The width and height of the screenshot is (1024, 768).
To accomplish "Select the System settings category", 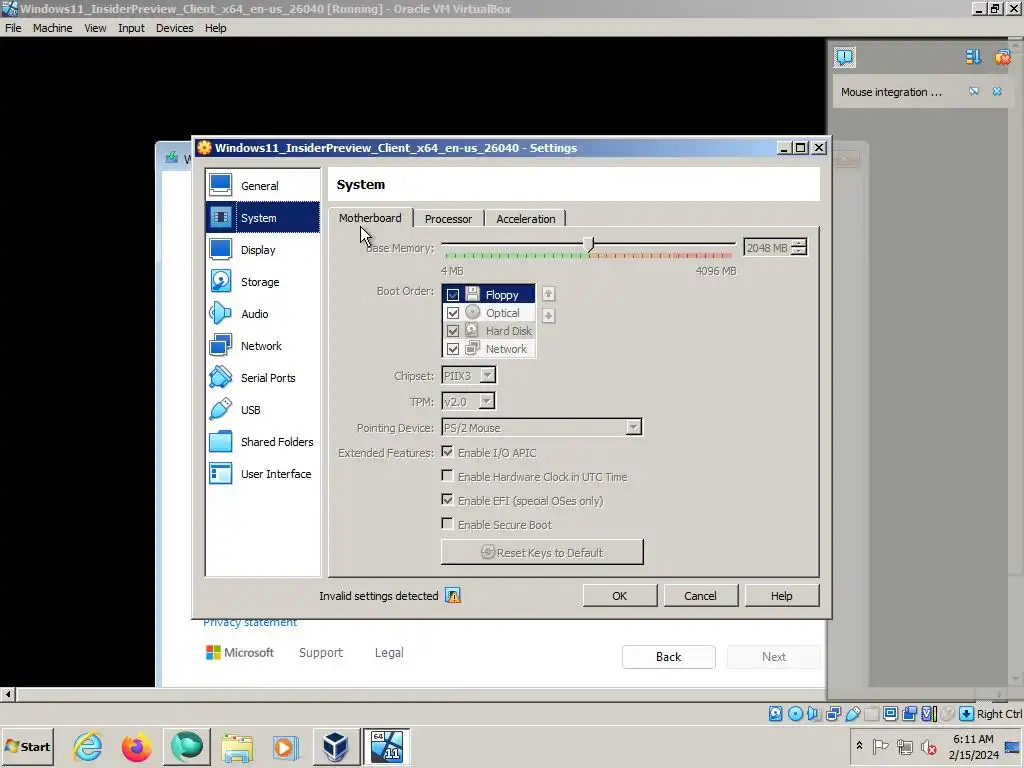I will point(263,217).
